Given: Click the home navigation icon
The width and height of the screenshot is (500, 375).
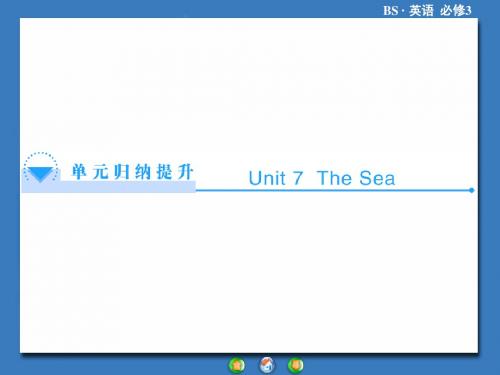Looking at the screenshot, I should [267, 365].
